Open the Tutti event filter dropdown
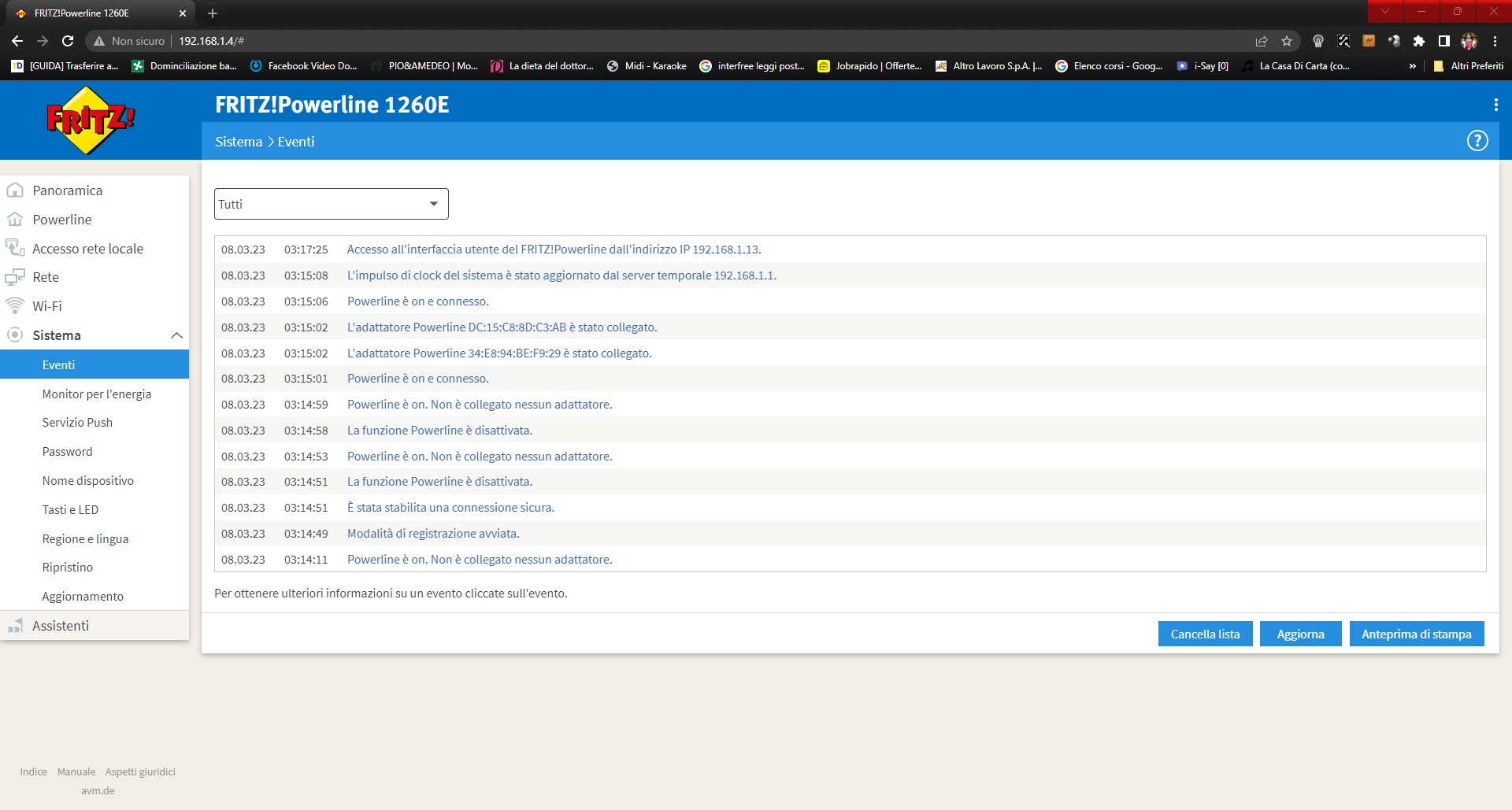The width and height of the screenshot is (1512, 810). 332,204
